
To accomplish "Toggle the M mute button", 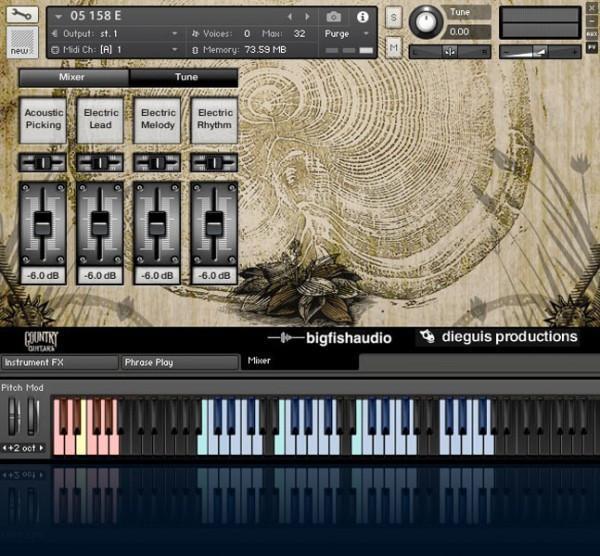I will tap(393, 48).
